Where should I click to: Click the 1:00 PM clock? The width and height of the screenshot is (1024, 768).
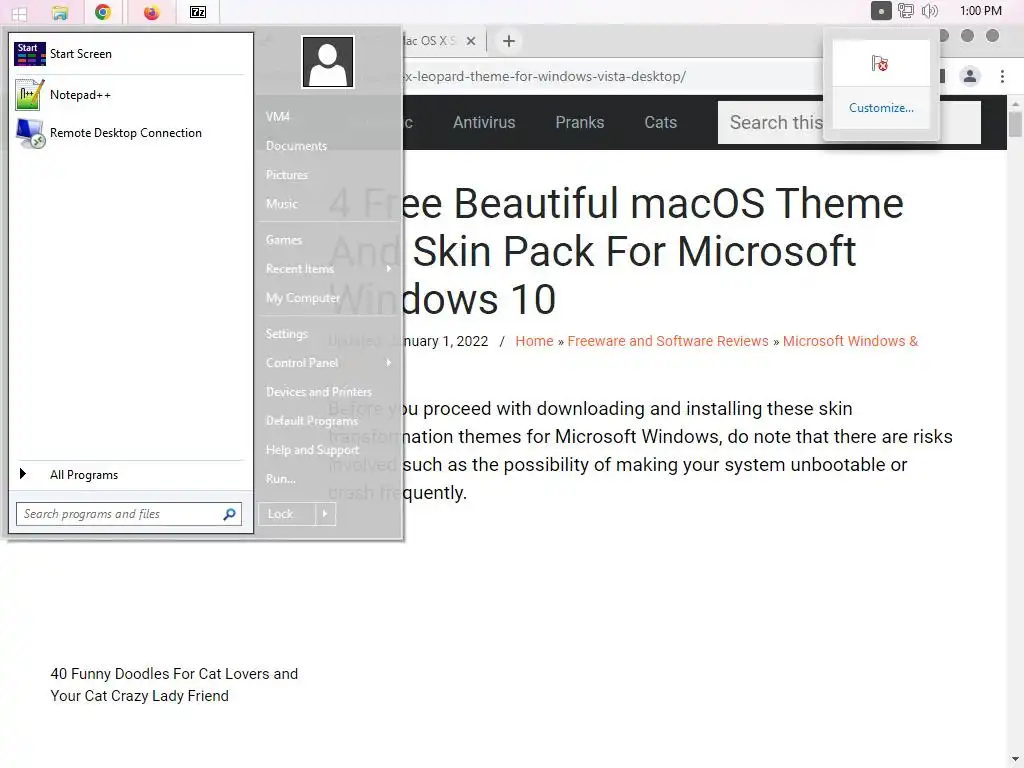click(980, 10)
